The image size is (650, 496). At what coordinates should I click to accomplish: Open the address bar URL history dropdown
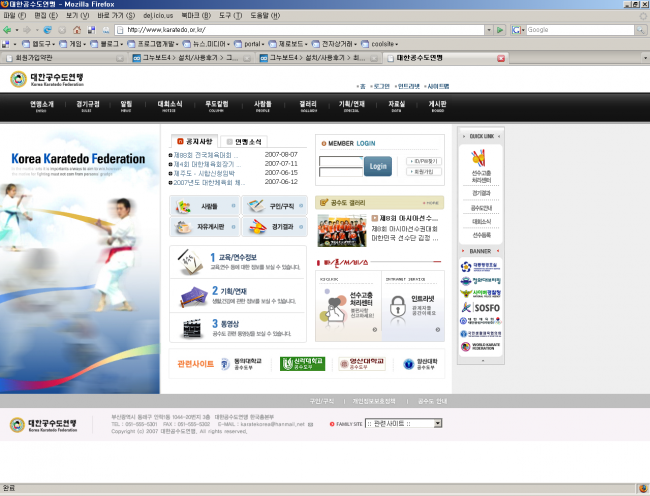489,30
